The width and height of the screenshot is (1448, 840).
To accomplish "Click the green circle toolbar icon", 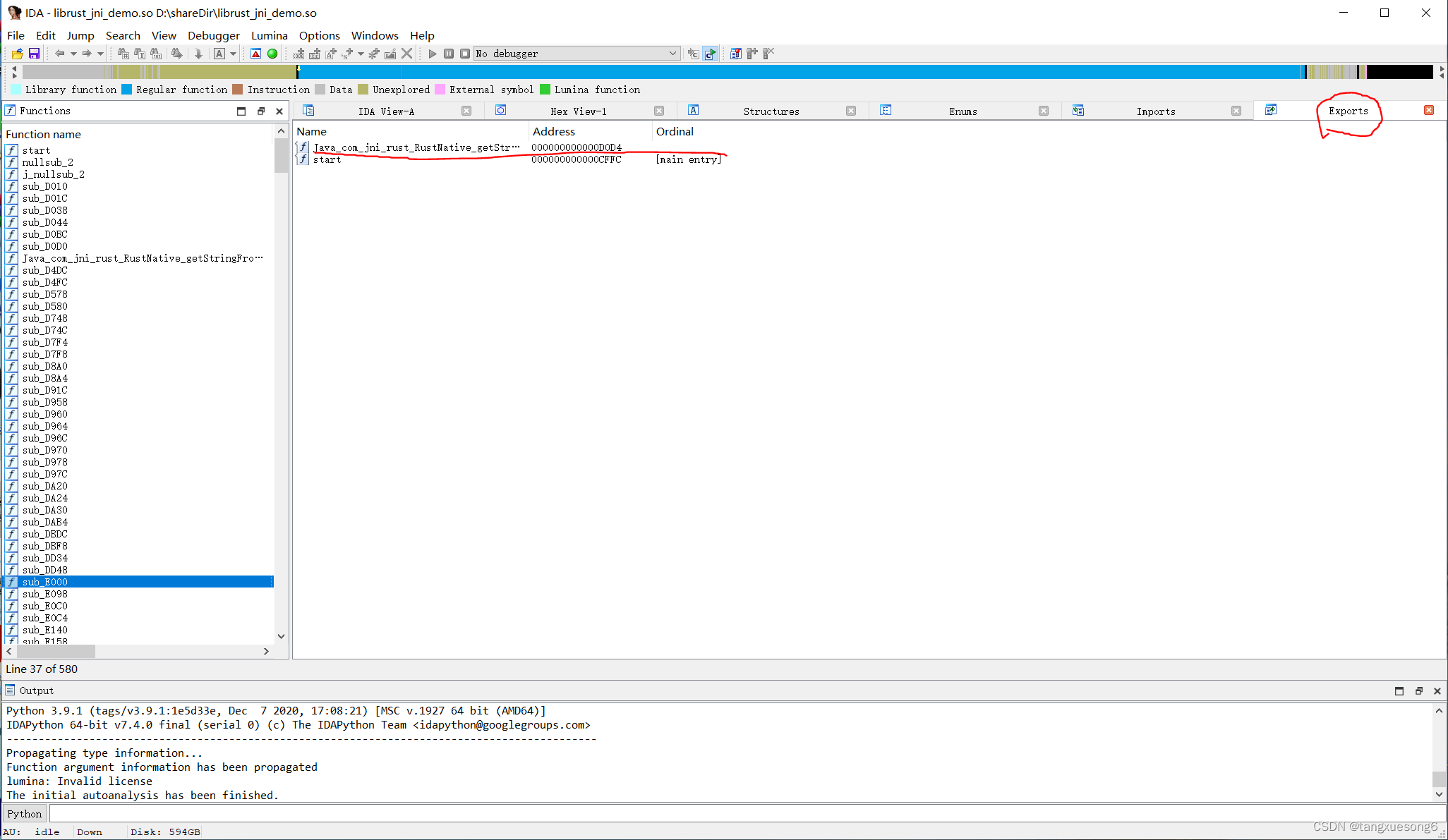I will coord(272,54).
